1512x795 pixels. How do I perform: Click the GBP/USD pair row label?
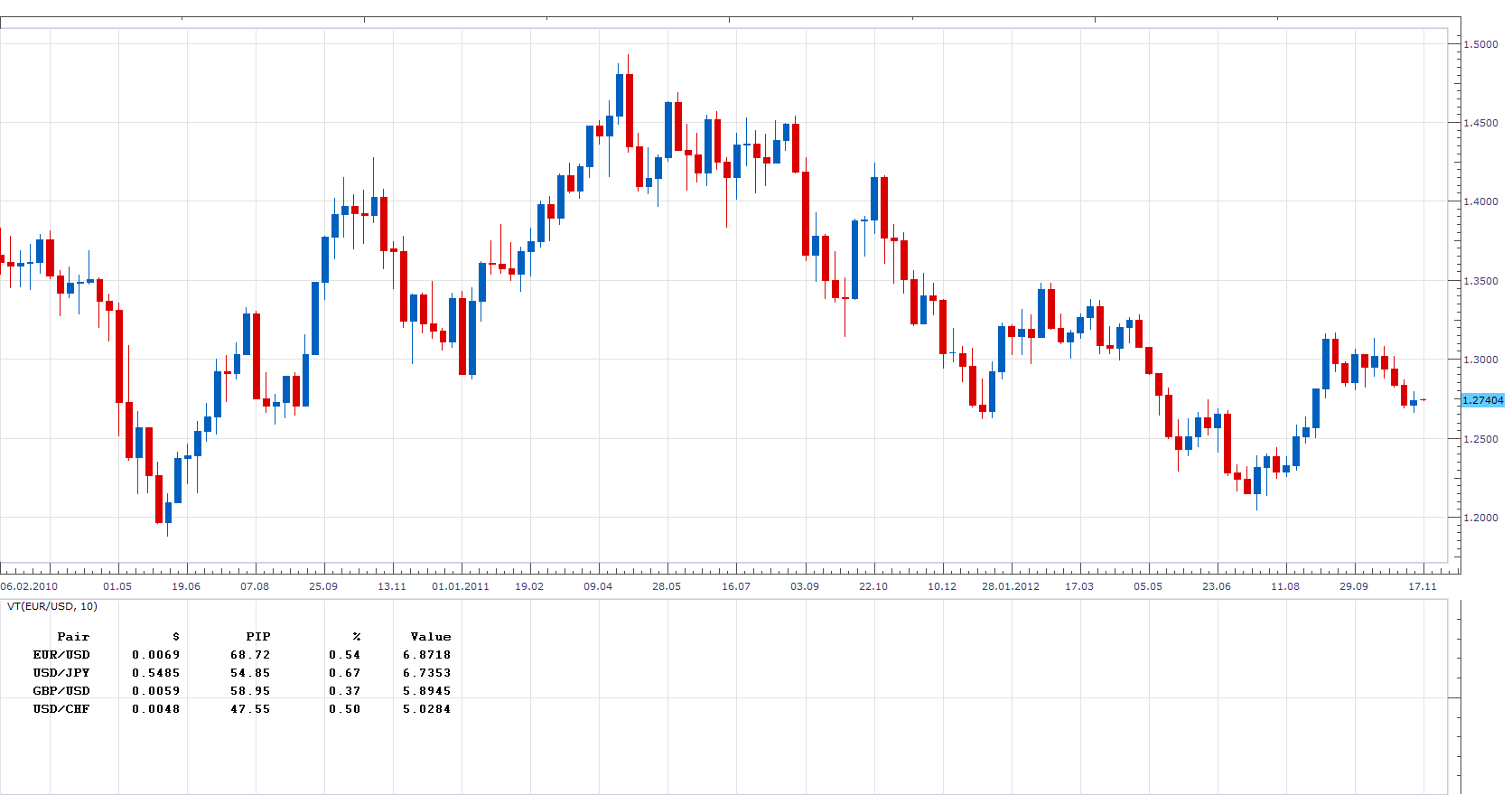61,691
